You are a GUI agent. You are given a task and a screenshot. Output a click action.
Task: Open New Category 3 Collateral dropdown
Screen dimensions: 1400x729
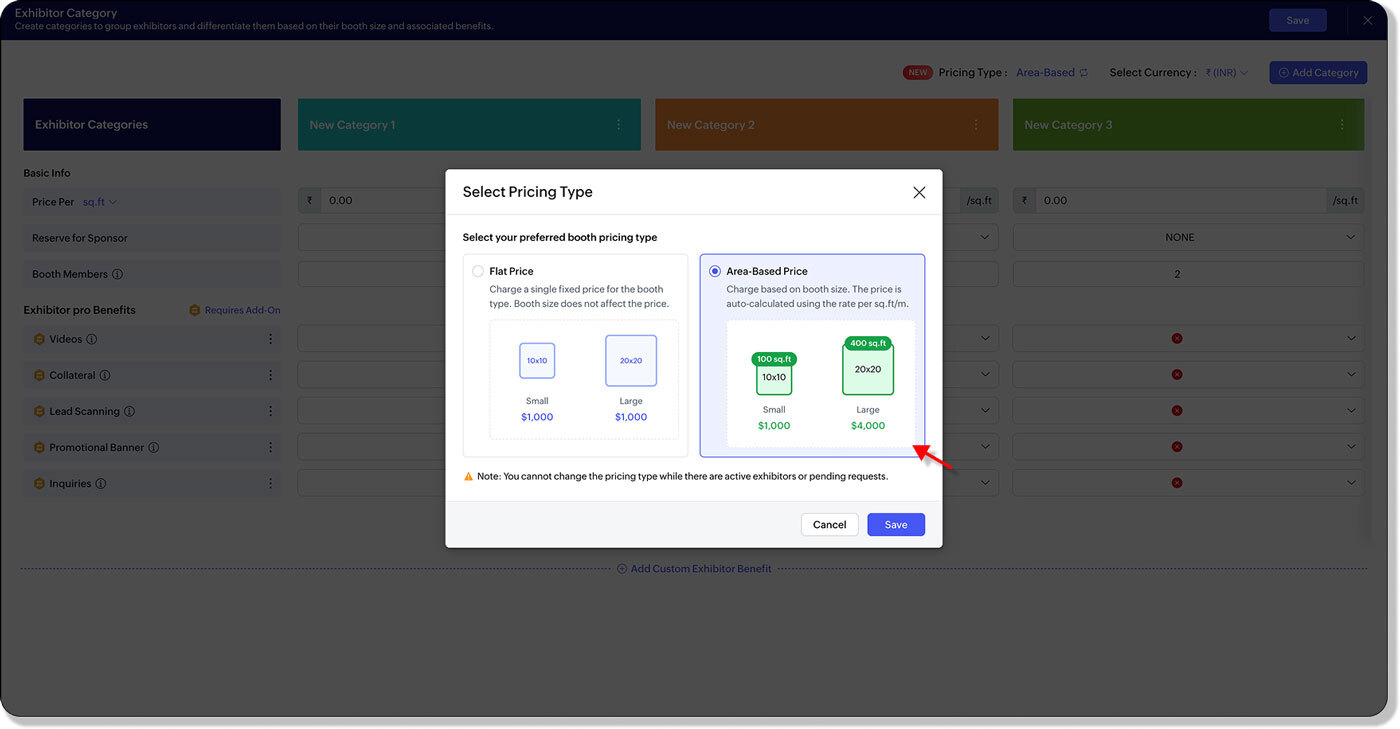click(x=1188, y=374)
